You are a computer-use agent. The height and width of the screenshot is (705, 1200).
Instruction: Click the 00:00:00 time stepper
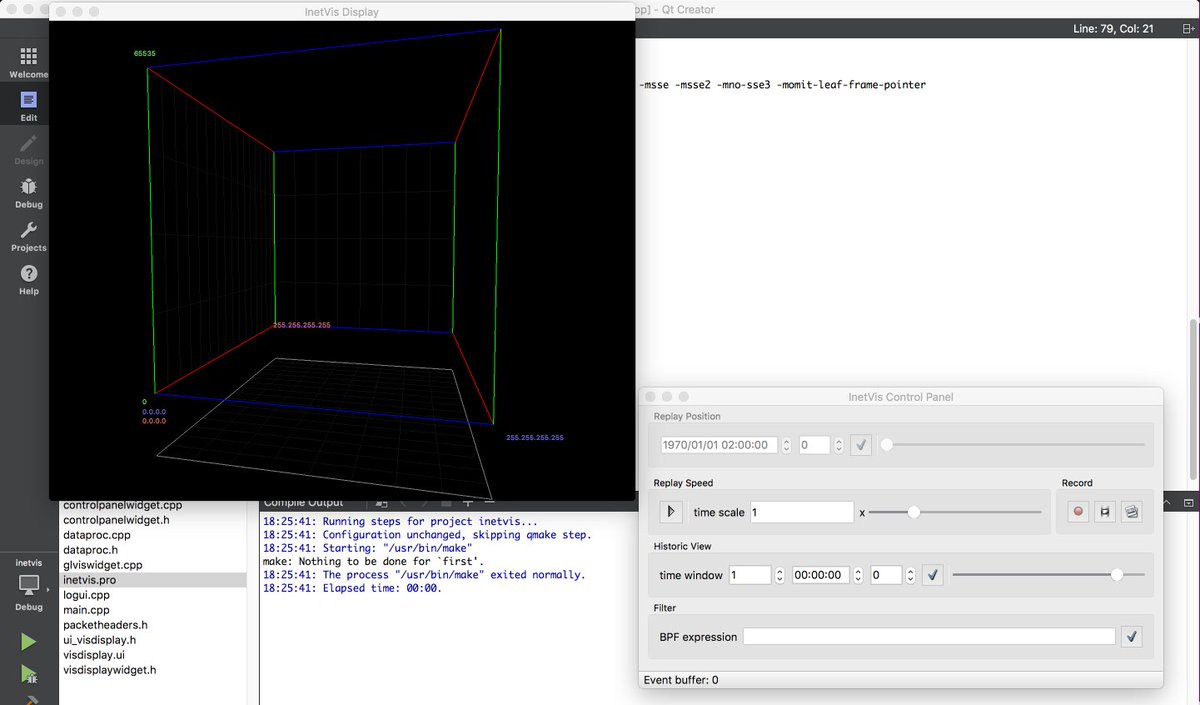858,575
